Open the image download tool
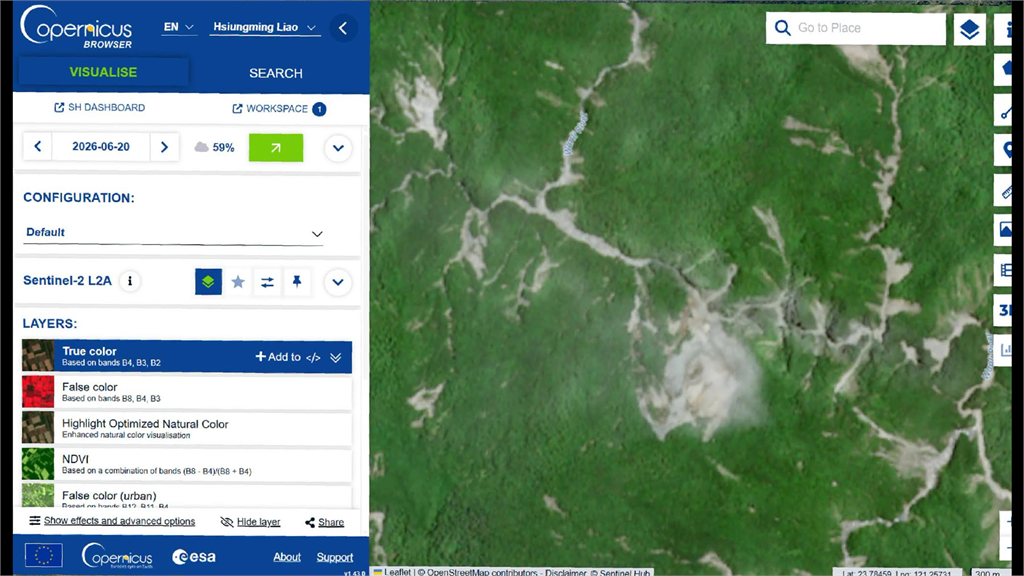The width and height of the screenshot is (1024, 576). [1006, 230]
